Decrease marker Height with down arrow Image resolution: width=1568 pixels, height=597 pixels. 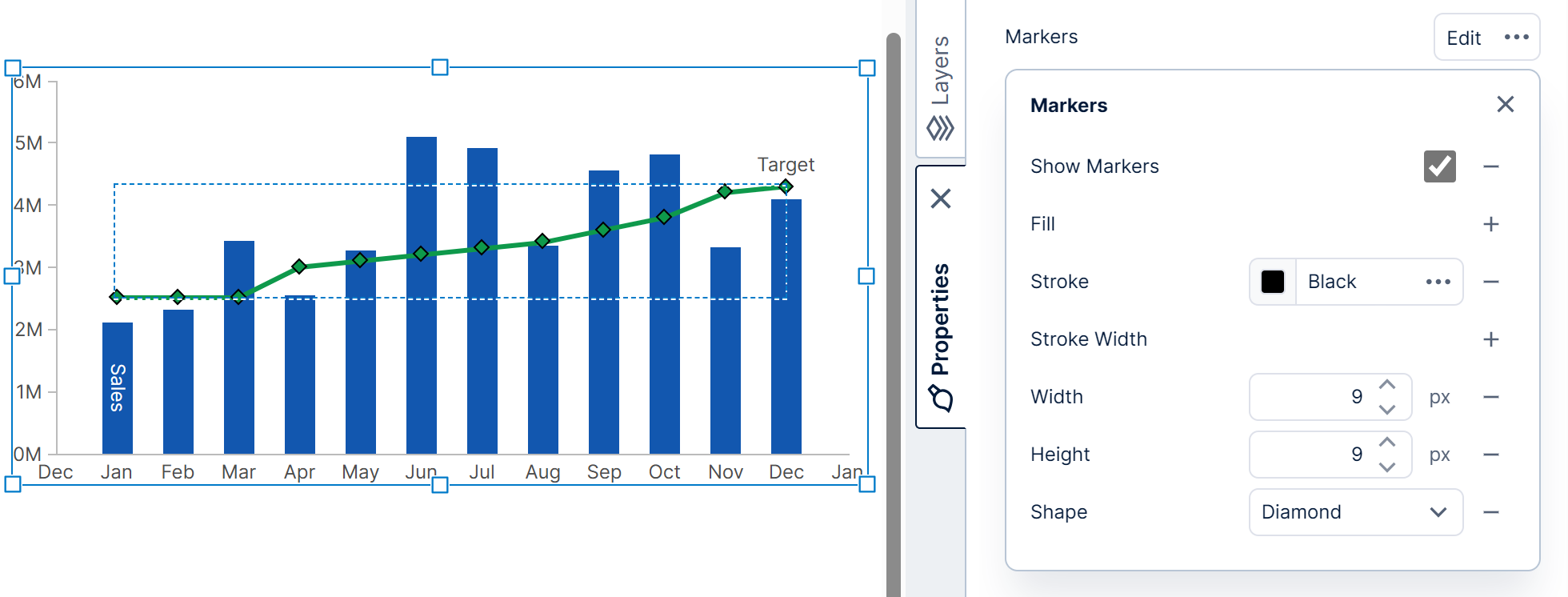(x=1387, y=467)
